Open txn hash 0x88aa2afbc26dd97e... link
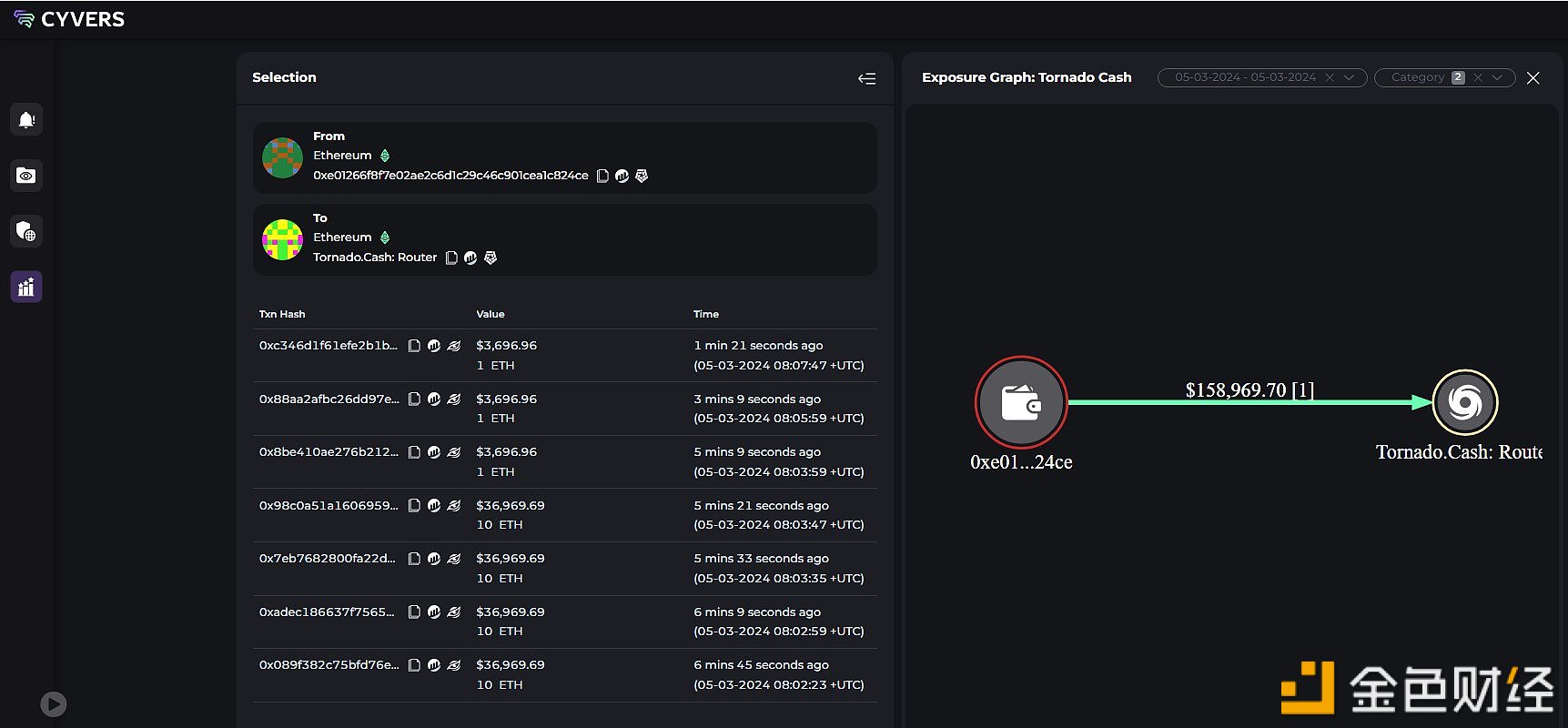Screen dimensions: 1568x728 pos(329,399)
